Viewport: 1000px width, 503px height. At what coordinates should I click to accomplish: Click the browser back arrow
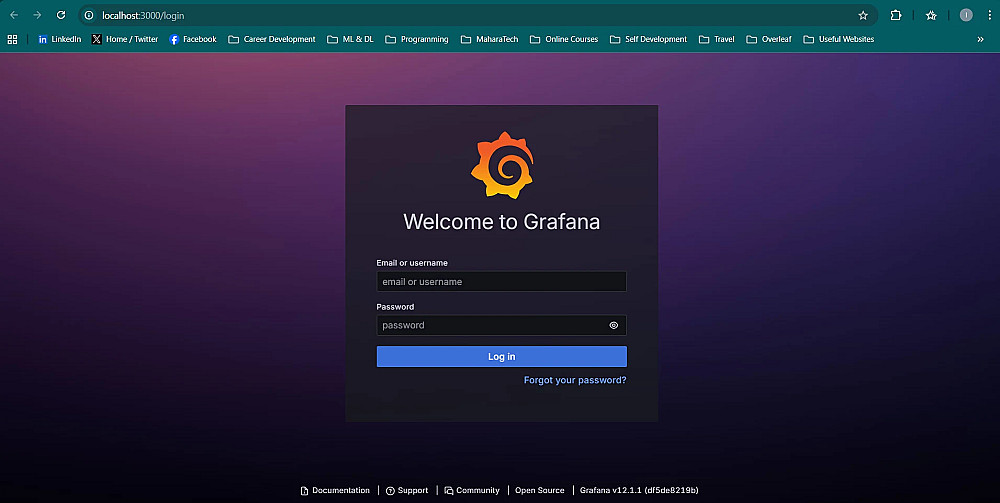coord(14,15)
